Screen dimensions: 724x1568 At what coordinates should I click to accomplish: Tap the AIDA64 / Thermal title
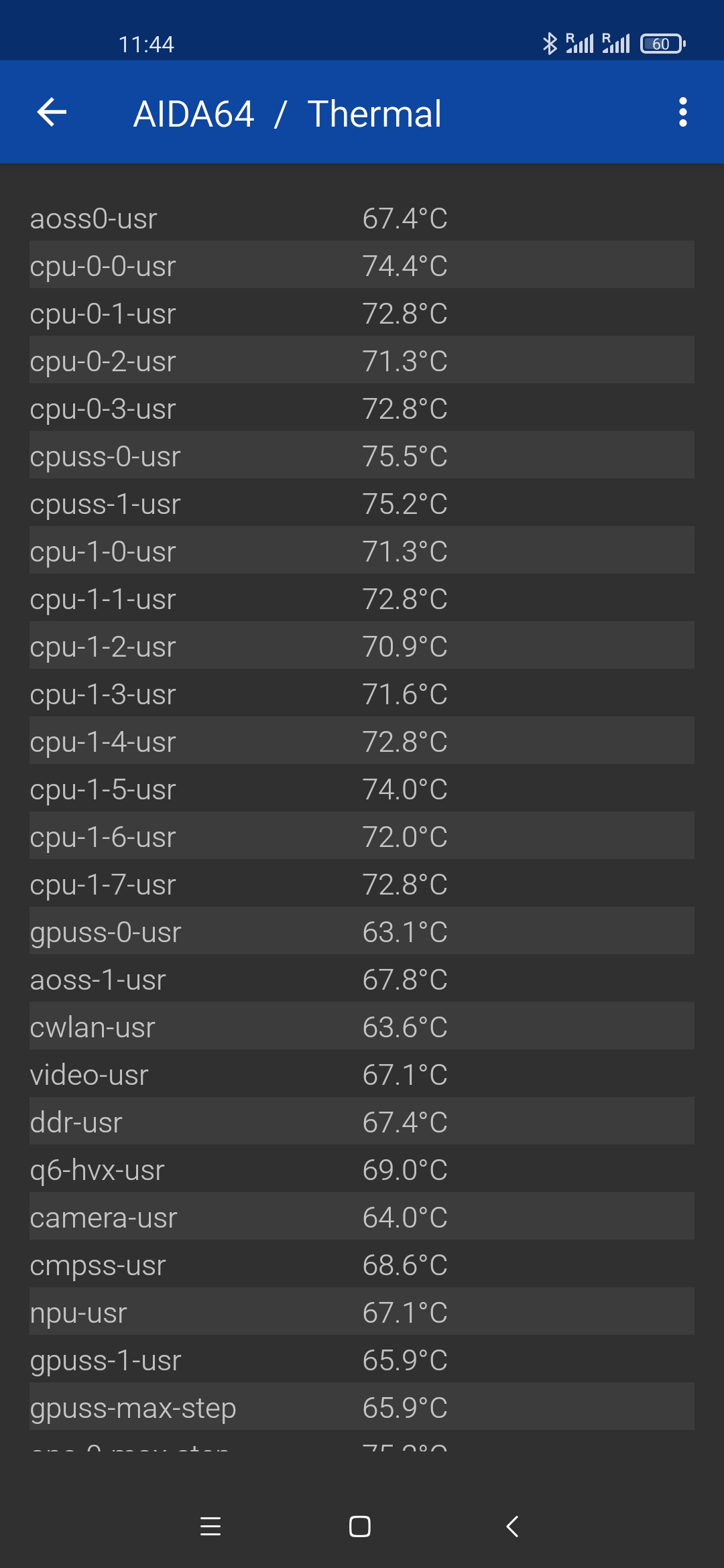(287, 113)
